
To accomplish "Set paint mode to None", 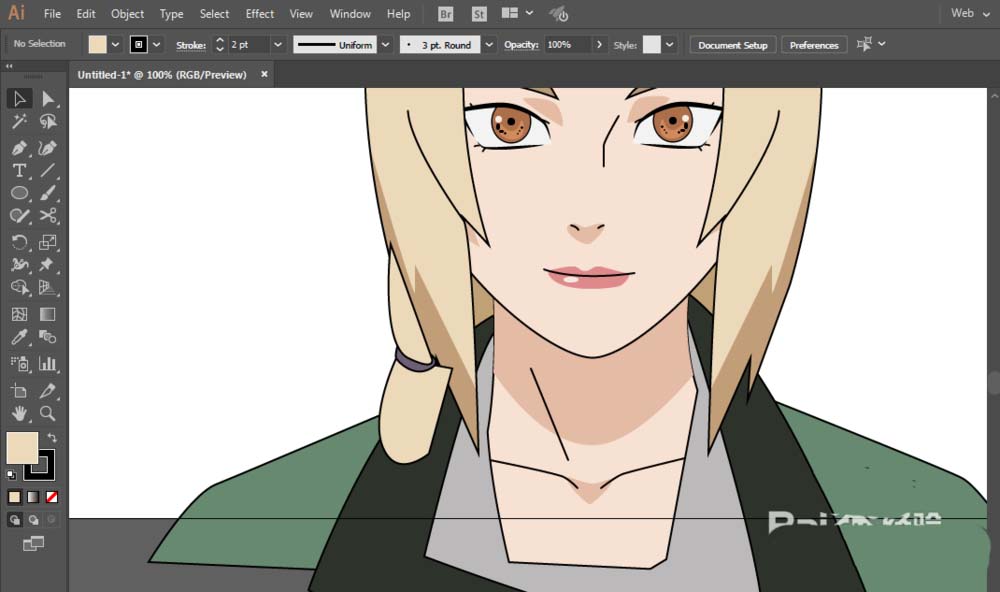I will pyautogui.click(x=52, y=497).
